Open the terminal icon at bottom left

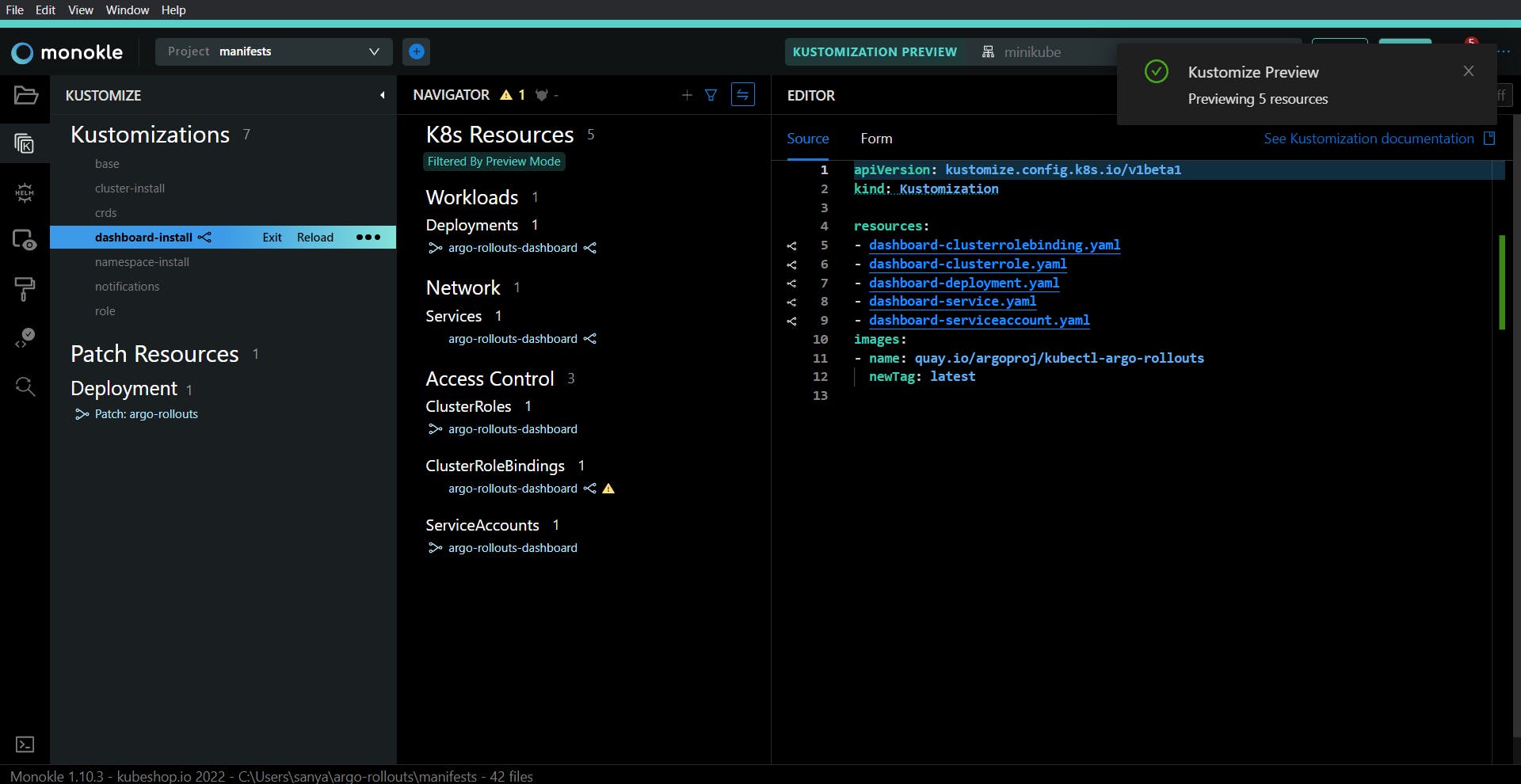pos(25,744)
